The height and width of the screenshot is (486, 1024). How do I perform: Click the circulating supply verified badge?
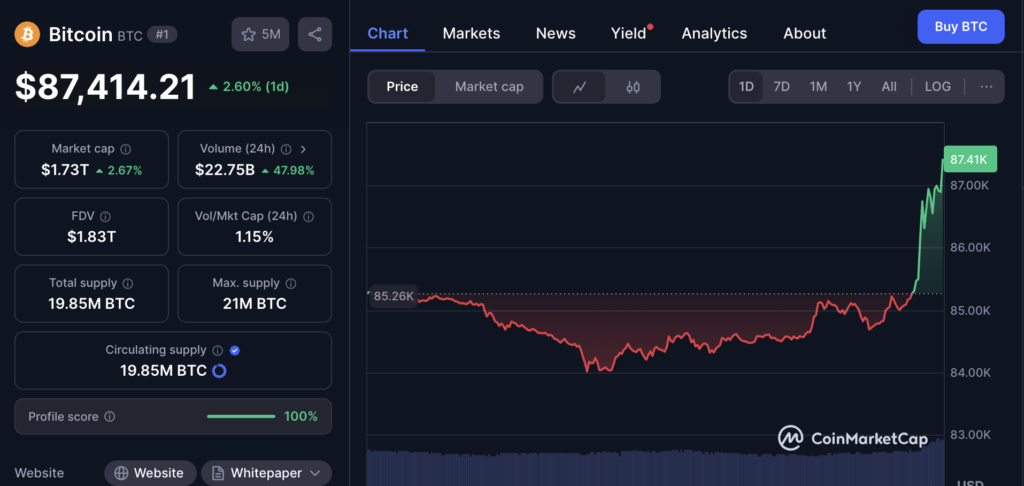(x=234, y=351)
